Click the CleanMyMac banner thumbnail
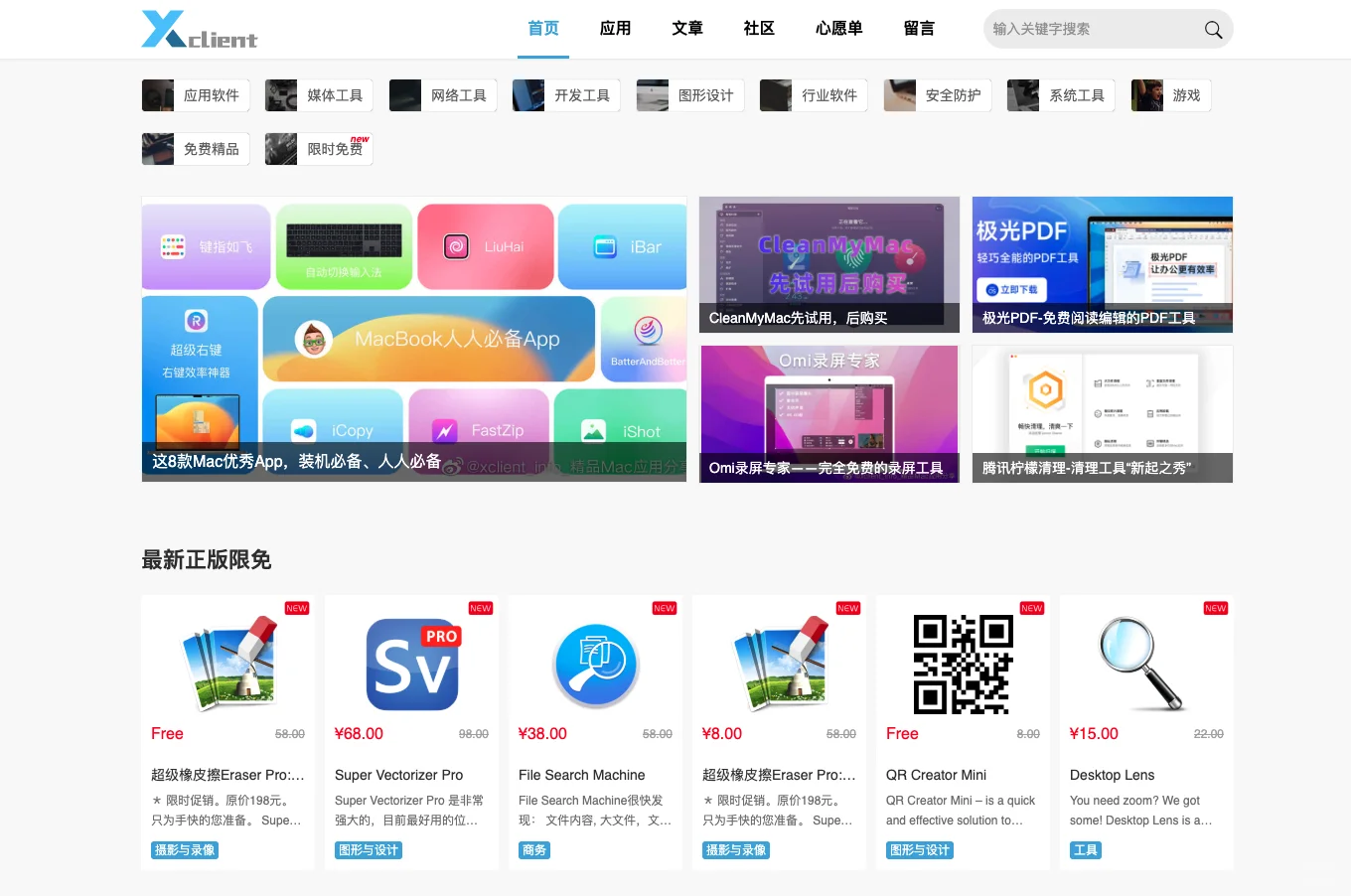Image resolution: width=1351 pixels, height=896 pixels. 828,264
